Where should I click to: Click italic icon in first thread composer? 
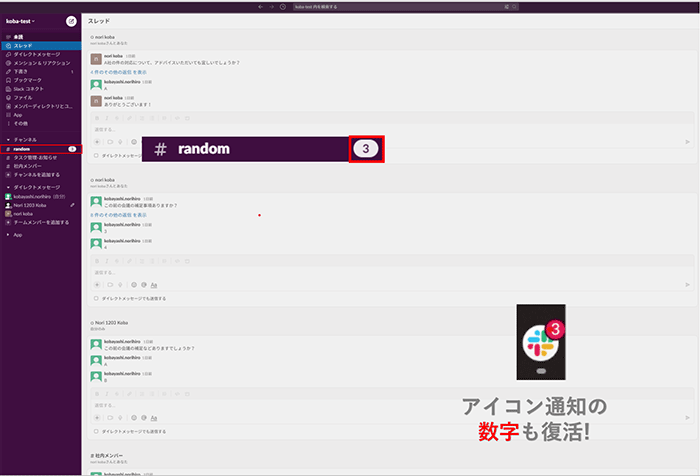tap(107, 118)
